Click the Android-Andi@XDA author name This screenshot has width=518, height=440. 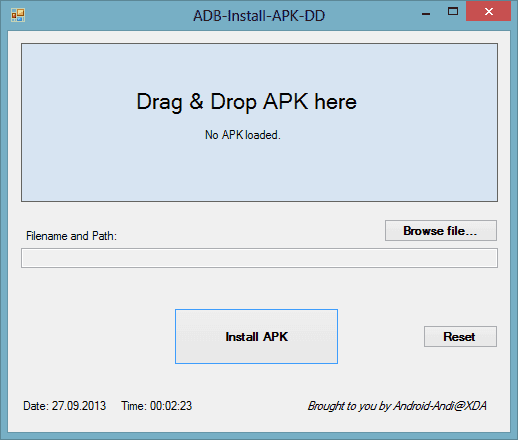click(x=440, y=406)
